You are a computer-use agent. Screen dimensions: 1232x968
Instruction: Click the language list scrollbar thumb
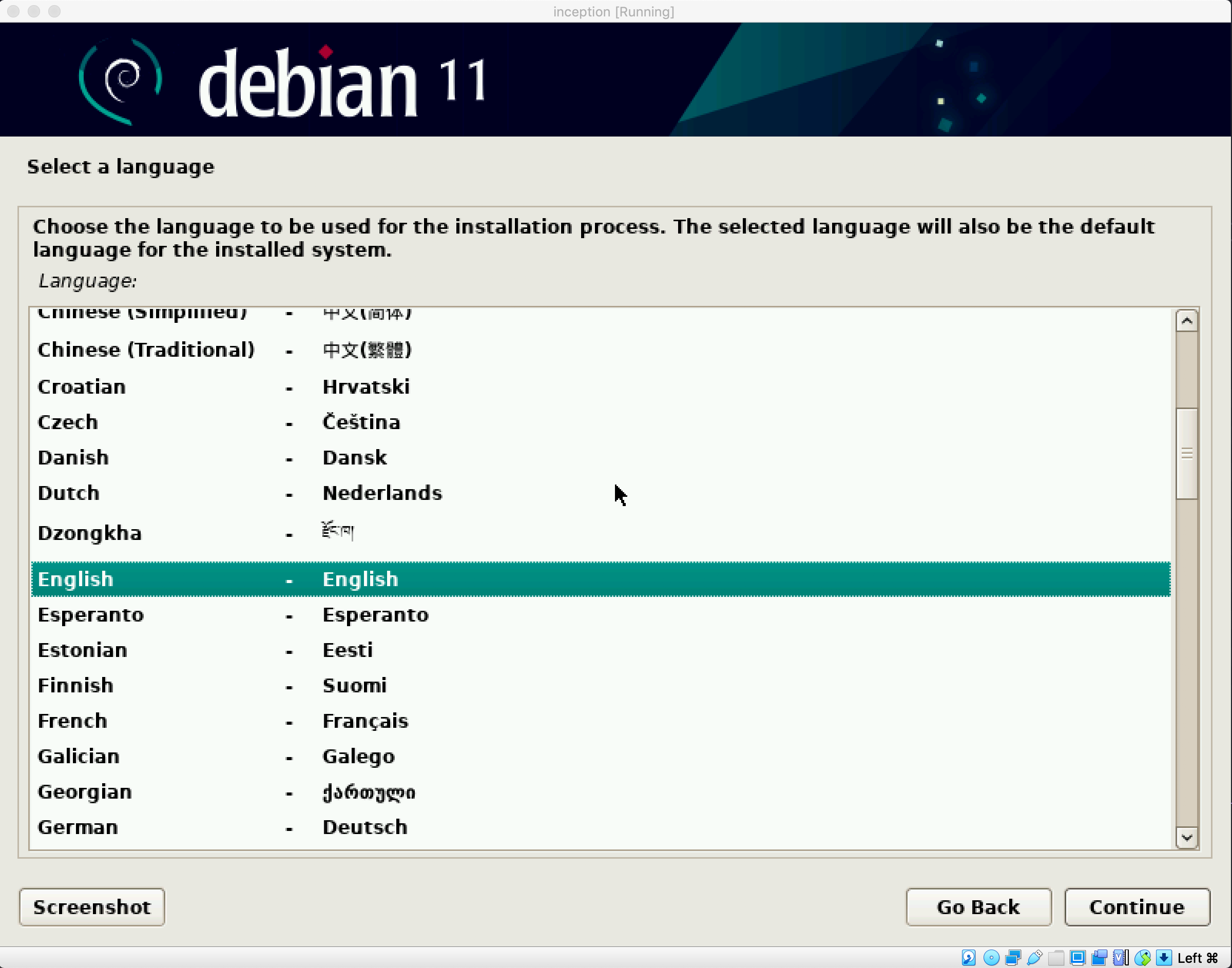pos(1186,453)
